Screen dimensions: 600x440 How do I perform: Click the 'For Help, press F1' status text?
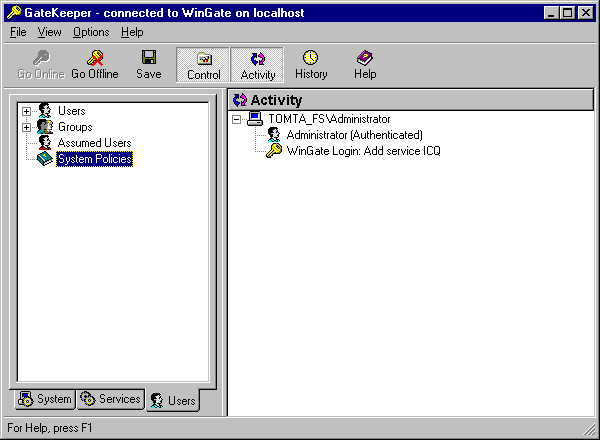[50, 428]
